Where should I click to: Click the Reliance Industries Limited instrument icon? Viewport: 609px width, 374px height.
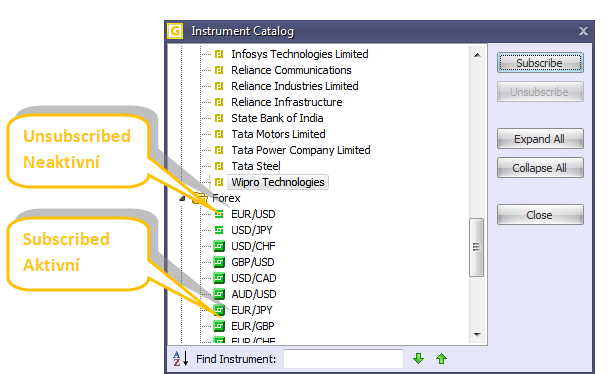pos(219,86)
